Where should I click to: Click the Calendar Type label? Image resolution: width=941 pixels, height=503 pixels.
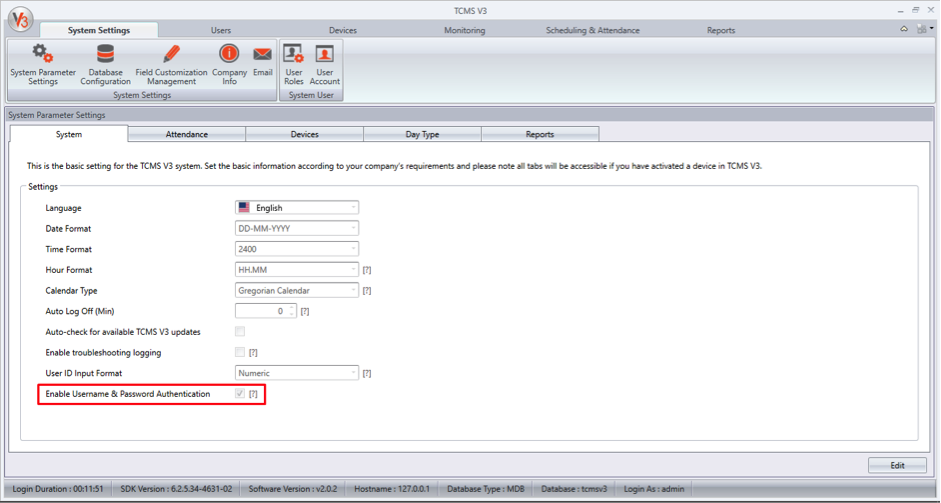point(71,291)
